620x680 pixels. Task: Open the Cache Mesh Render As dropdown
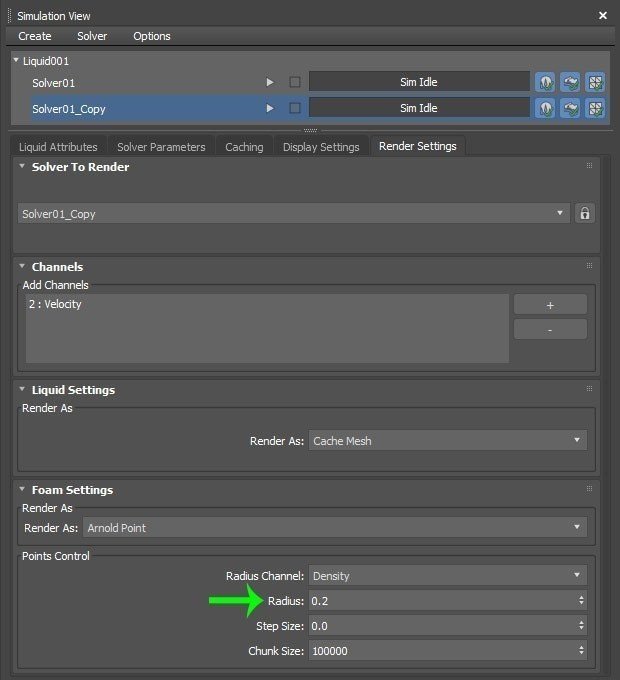point(448,441)
